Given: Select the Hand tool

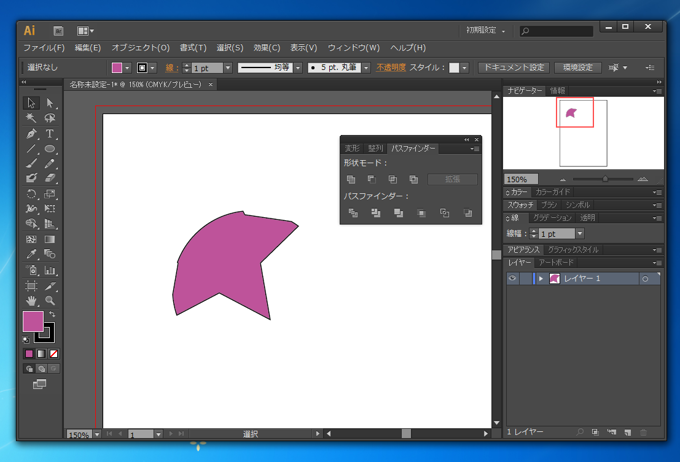Looking at the screenshot, I should [31, 301].
